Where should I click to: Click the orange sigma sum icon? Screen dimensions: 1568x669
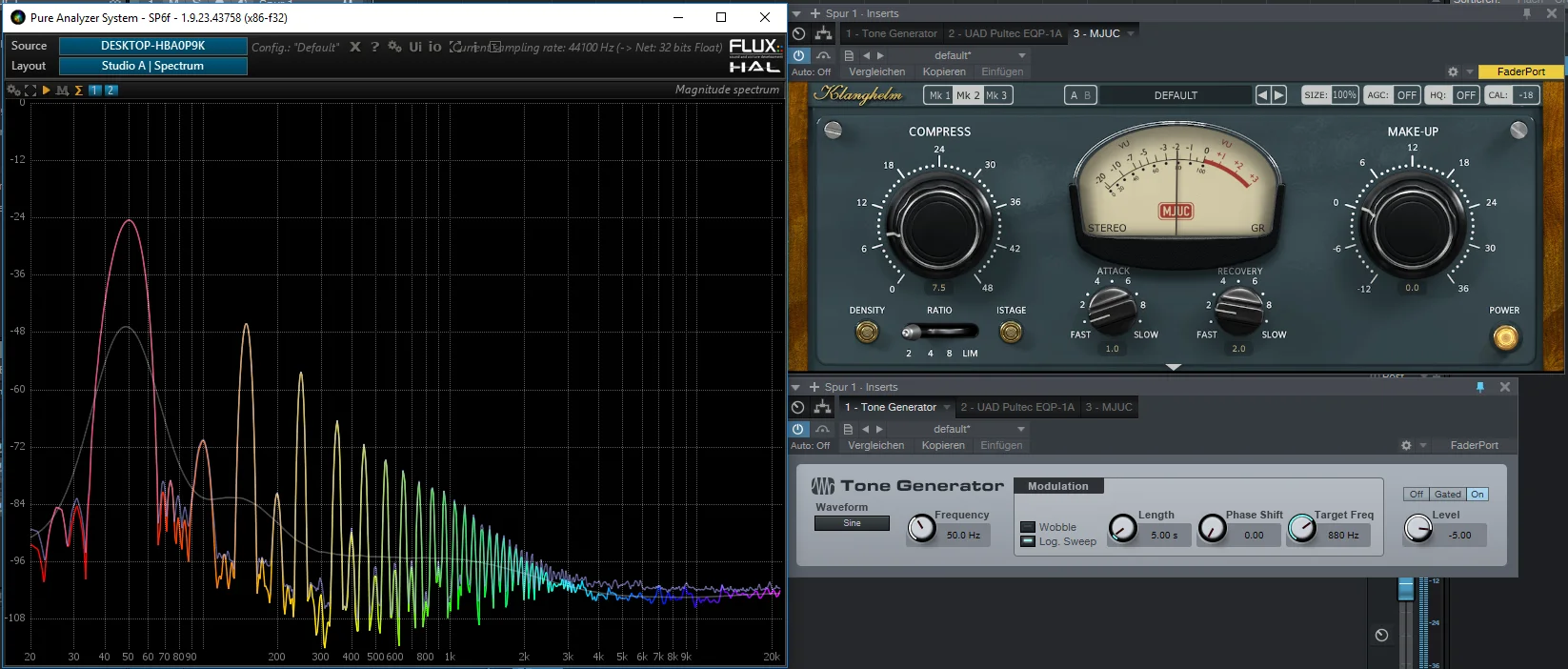pos(78,91)
